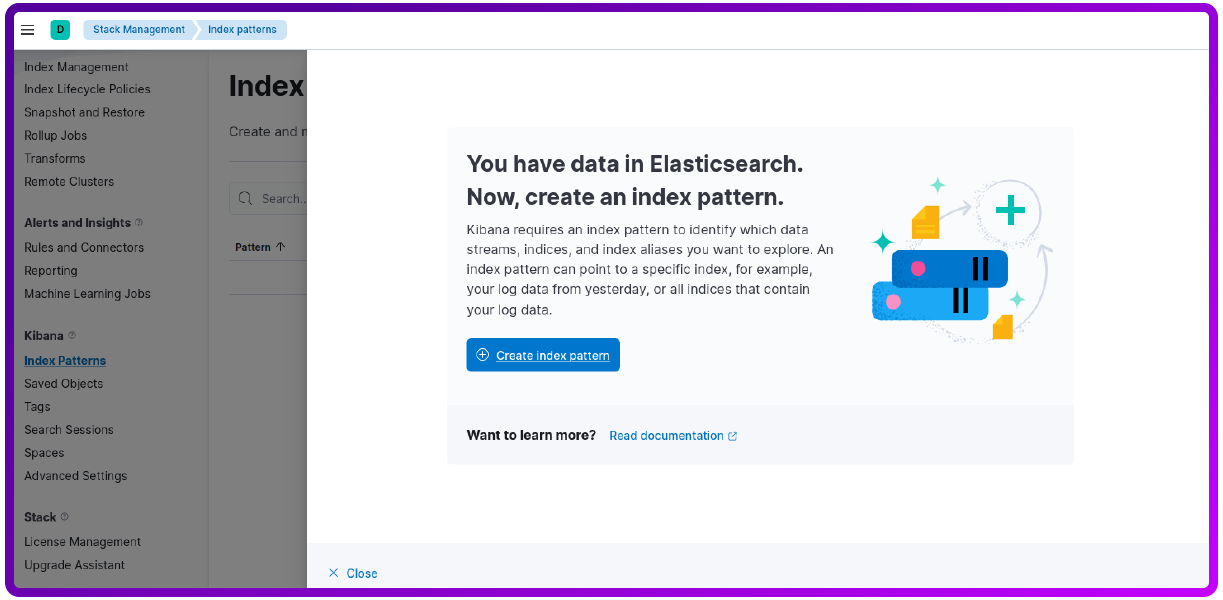Navigate to Snapshot and Restore

[84, 113]
